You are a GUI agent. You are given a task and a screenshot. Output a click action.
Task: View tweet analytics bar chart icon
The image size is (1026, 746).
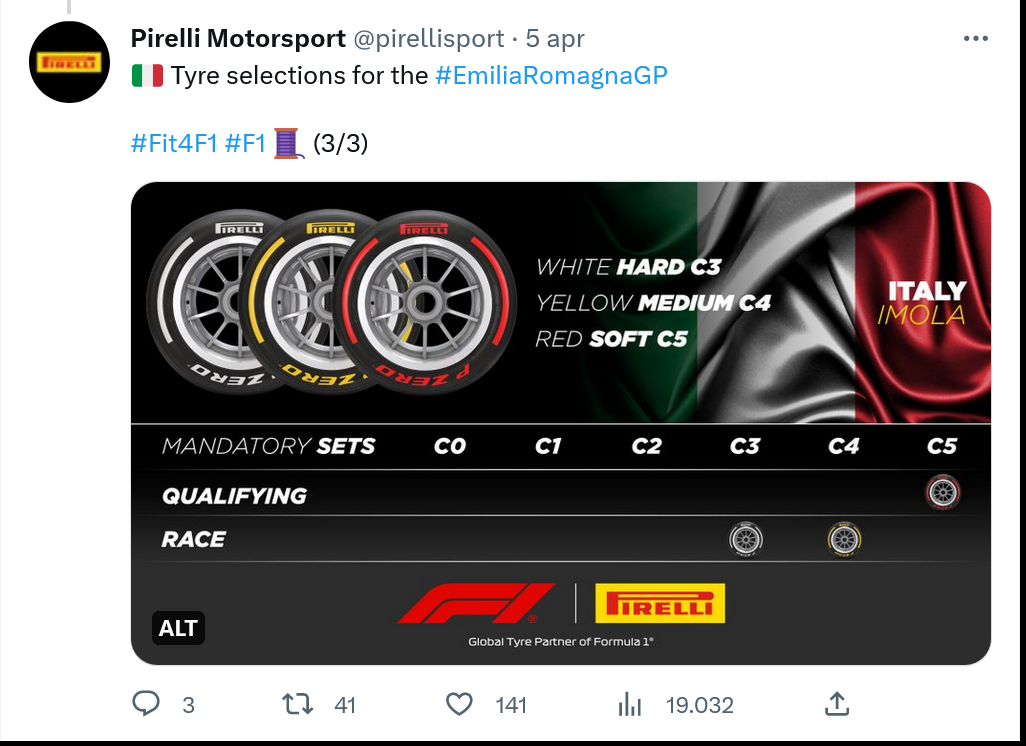(x=629, y=705)
